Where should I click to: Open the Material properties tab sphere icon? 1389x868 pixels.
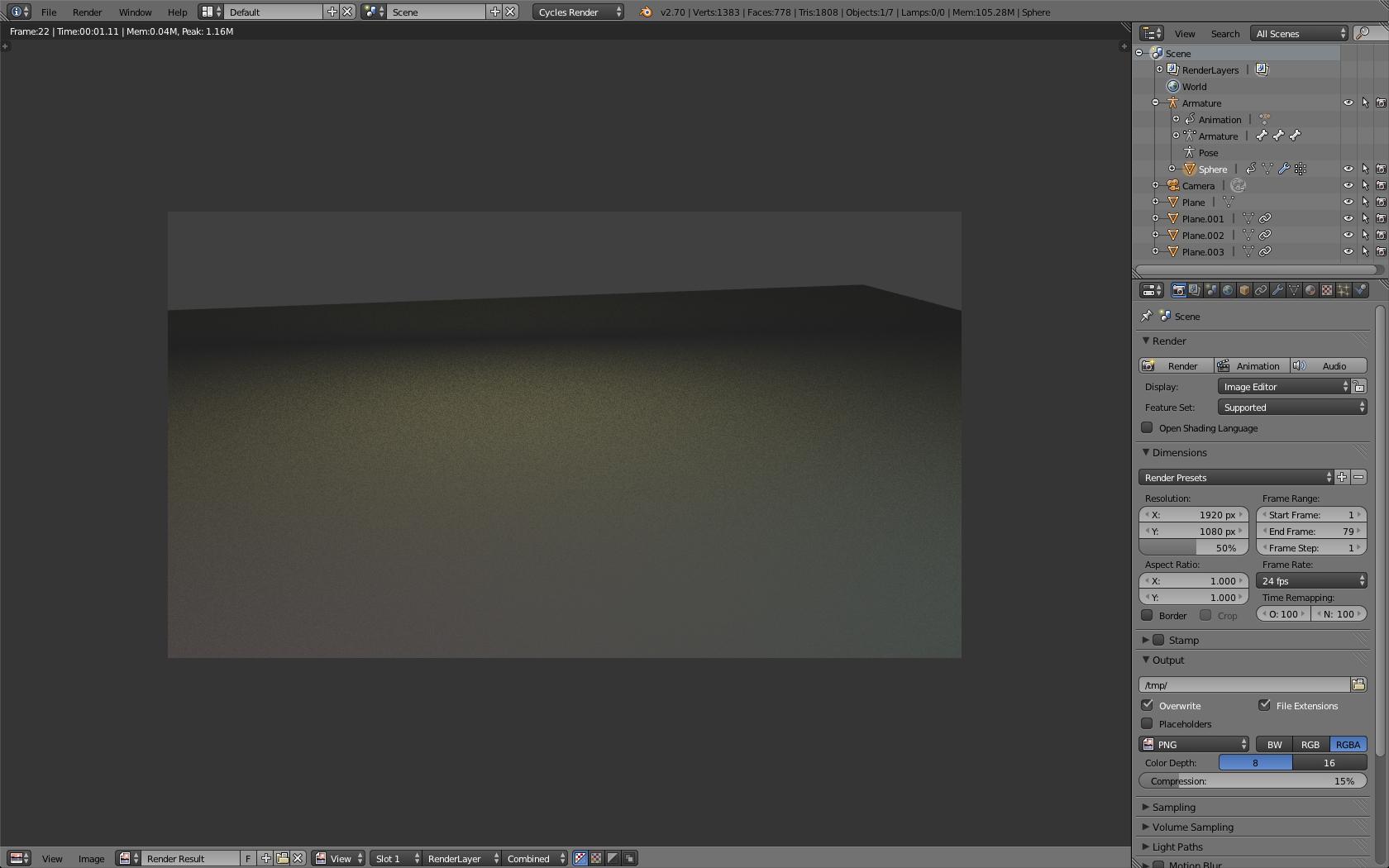(x=1310, y=290)
